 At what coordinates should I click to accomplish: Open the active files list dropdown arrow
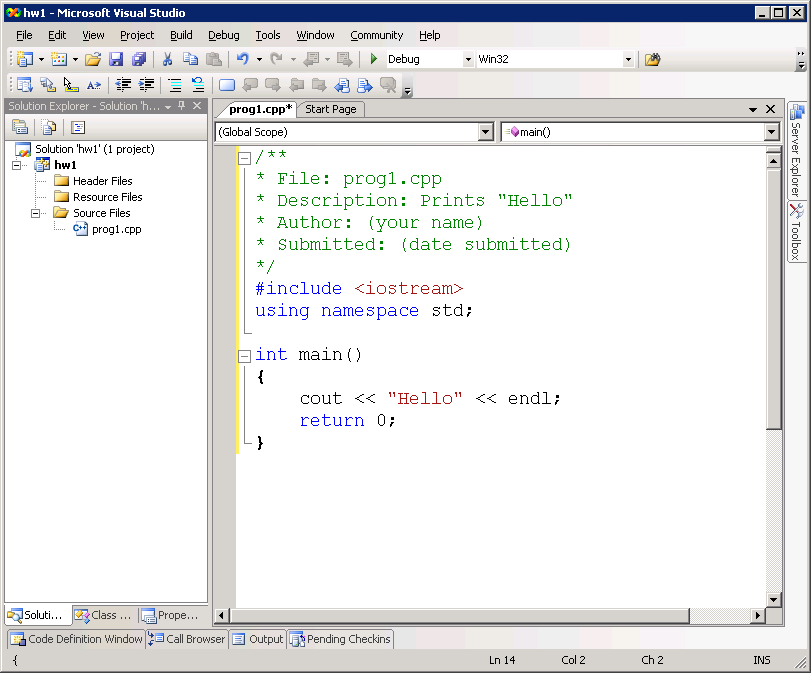click(753, 109)
